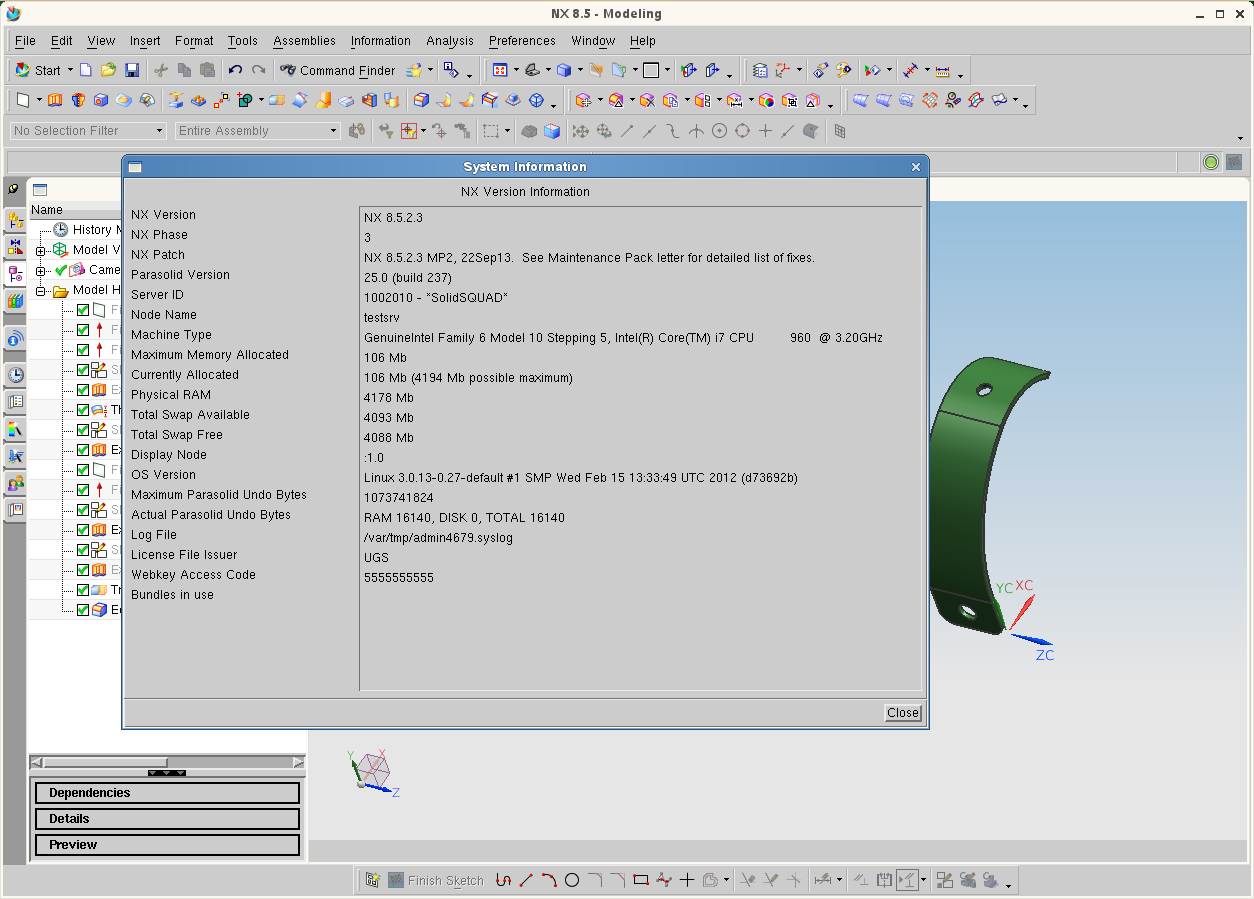
Task: Click the Start button
Action: click(39, 71)
